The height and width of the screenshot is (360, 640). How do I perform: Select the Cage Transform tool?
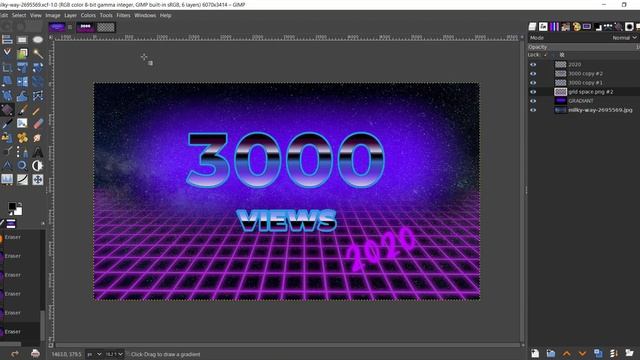pos(38,96)
